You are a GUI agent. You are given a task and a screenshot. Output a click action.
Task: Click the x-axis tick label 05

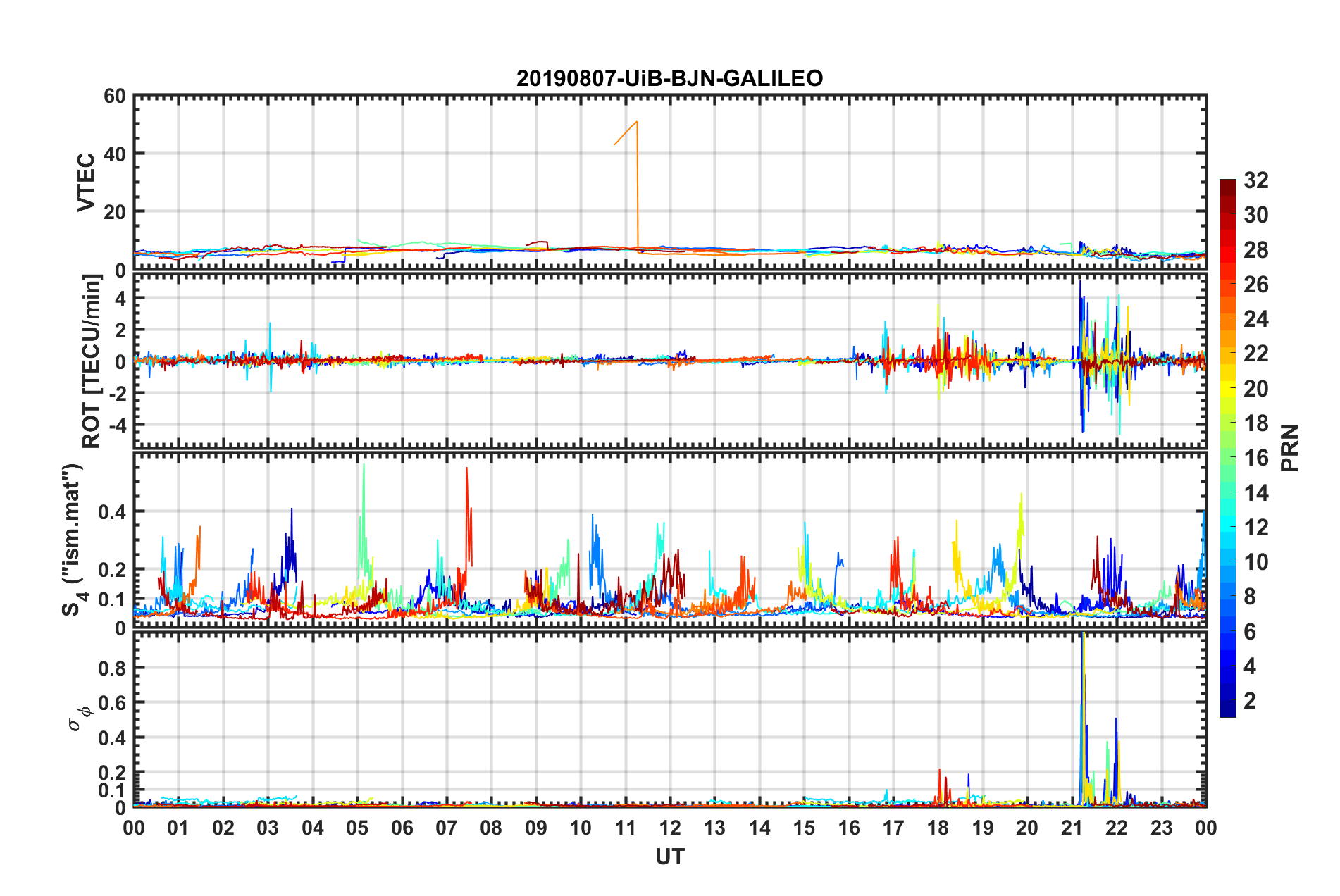click(357, 828)
